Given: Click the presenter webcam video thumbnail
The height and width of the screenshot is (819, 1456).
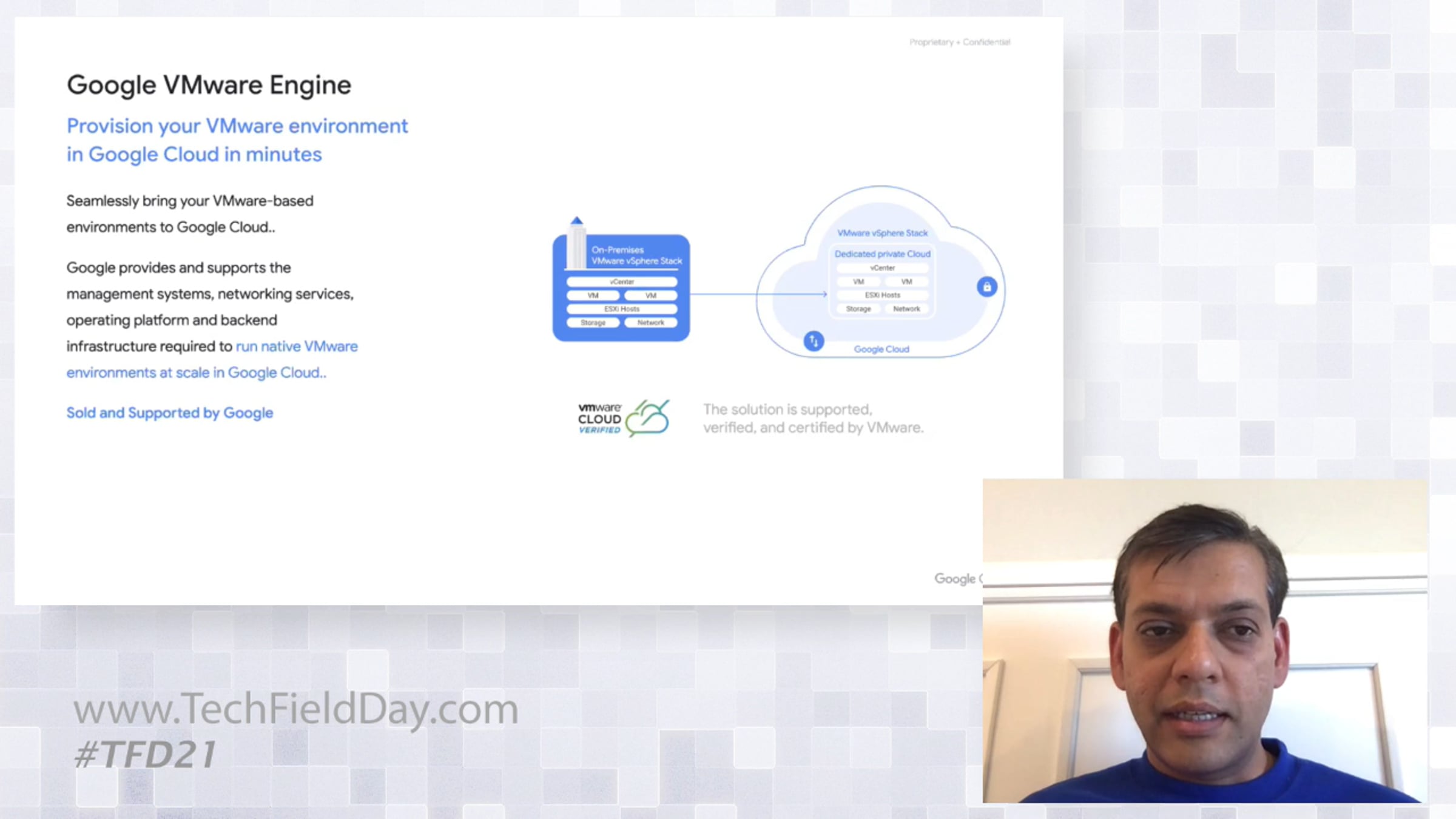Looking at the screenshot, I should pos(1204,641).
